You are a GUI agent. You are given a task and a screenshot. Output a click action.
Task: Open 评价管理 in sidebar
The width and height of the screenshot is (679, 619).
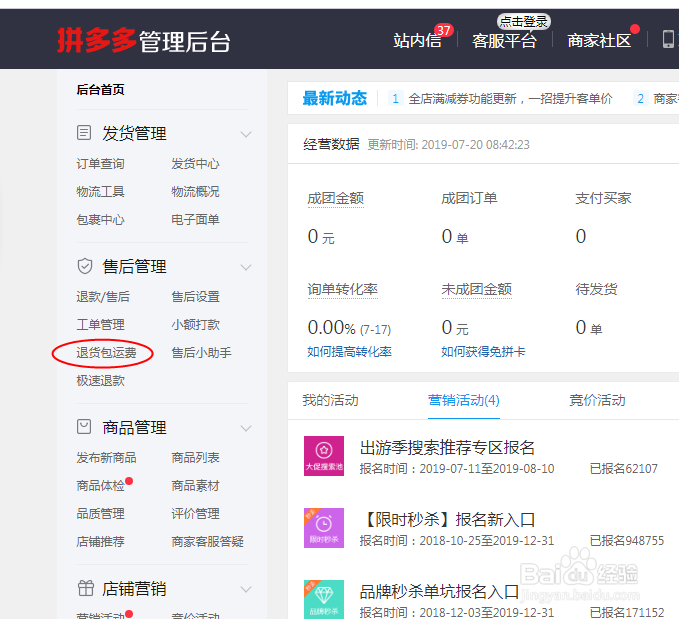click(x=195, y=514)
